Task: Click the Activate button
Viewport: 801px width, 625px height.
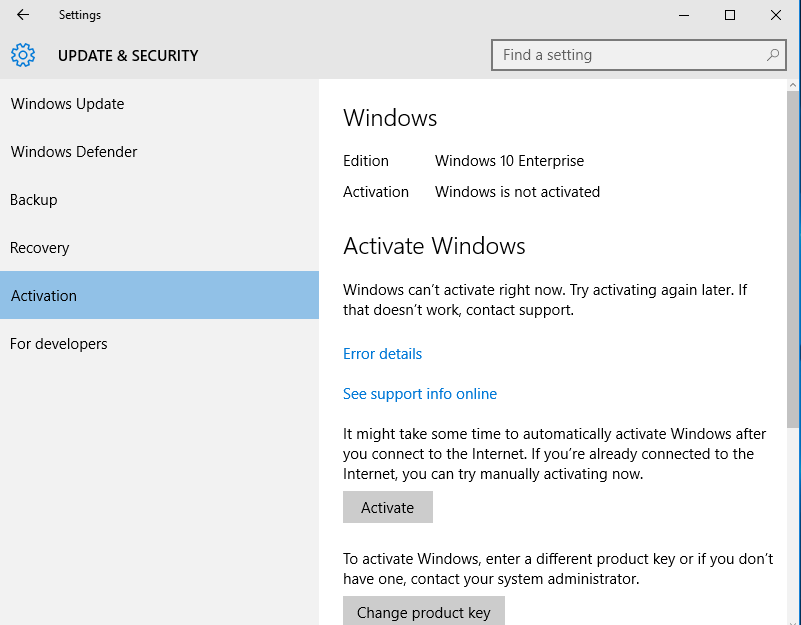Action: point(388,507)
